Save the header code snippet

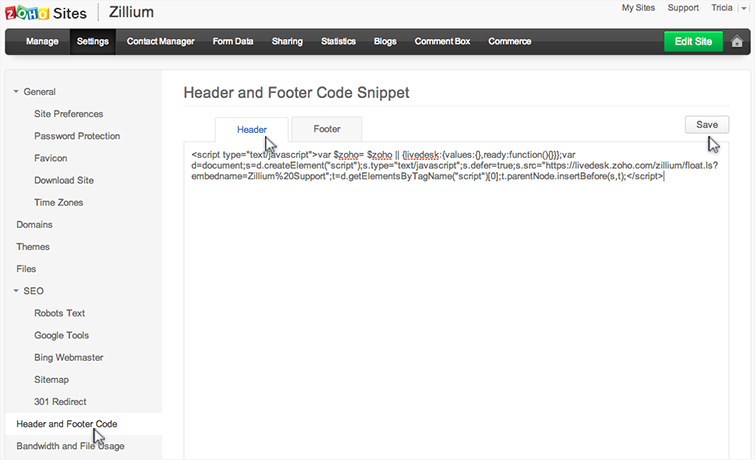point(707,125)
